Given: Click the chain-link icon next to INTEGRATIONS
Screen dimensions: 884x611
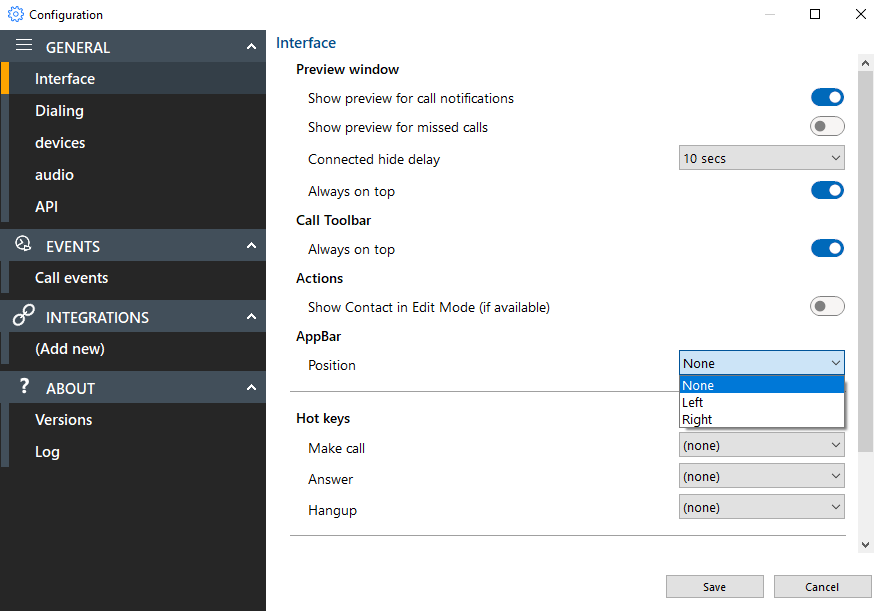Looking at the screenshot, I should (x=22, y=316).
